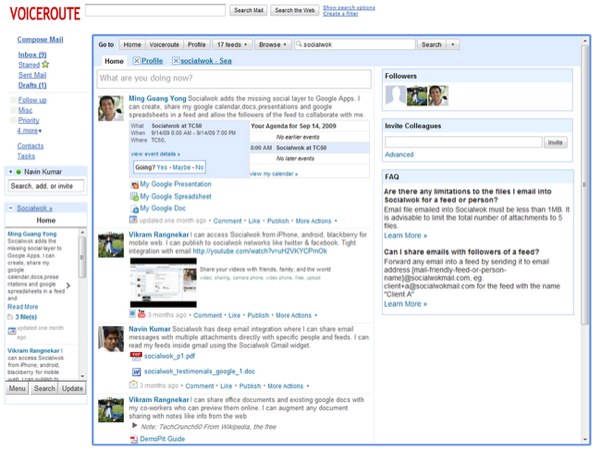Open the Advanced invite link
Viewport: 602px width, 452px height.
(x=399, y=154)
